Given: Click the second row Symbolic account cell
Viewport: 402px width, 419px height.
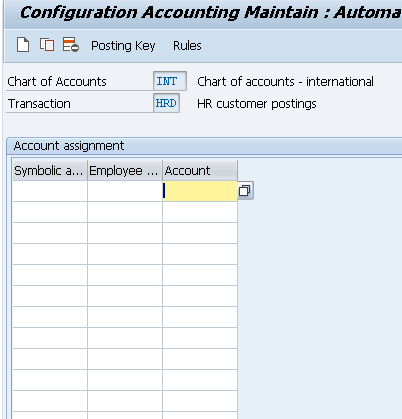Looking at the screenshot, I should 50,212.
